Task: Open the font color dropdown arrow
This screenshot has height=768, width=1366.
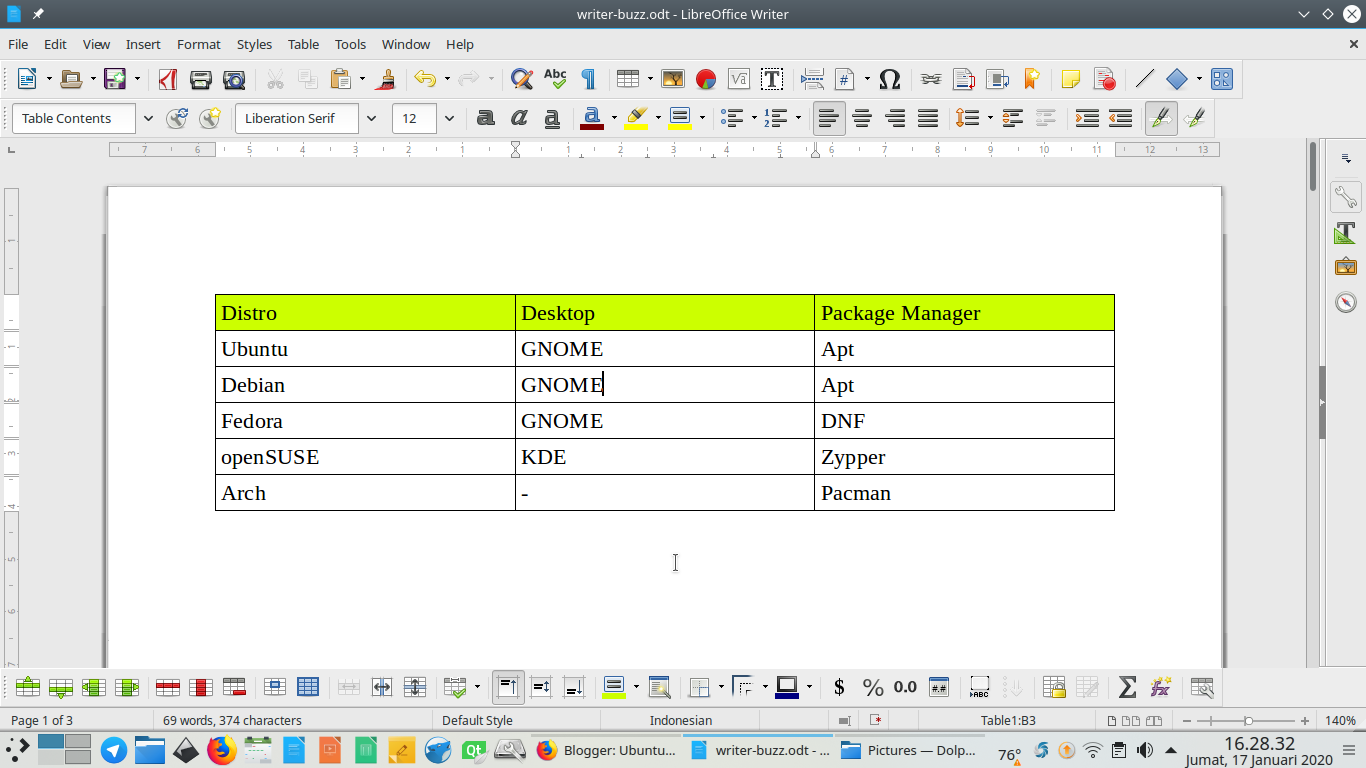Action: coord(614,118)
